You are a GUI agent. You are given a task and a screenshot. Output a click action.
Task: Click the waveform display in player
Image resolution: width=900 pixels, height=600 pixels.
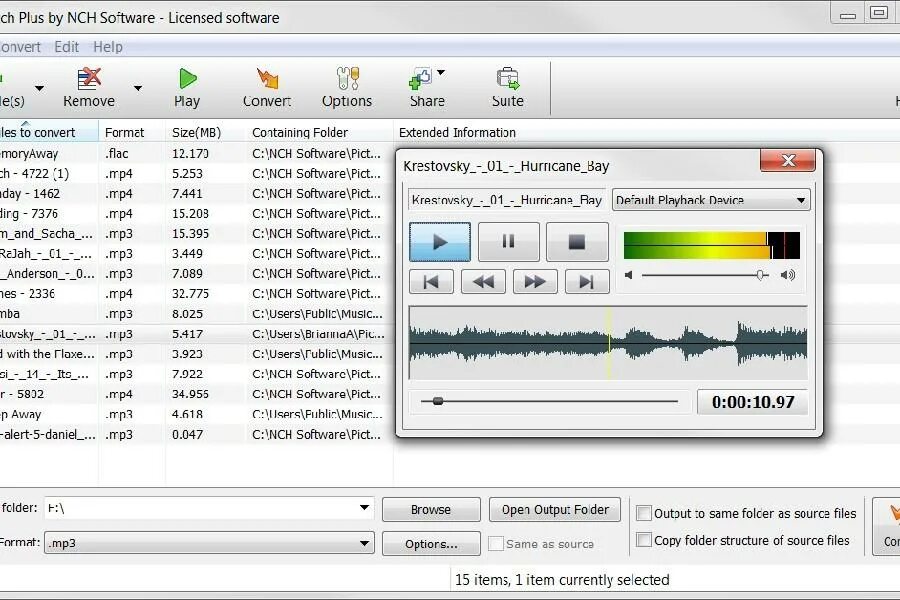(608, 343)
